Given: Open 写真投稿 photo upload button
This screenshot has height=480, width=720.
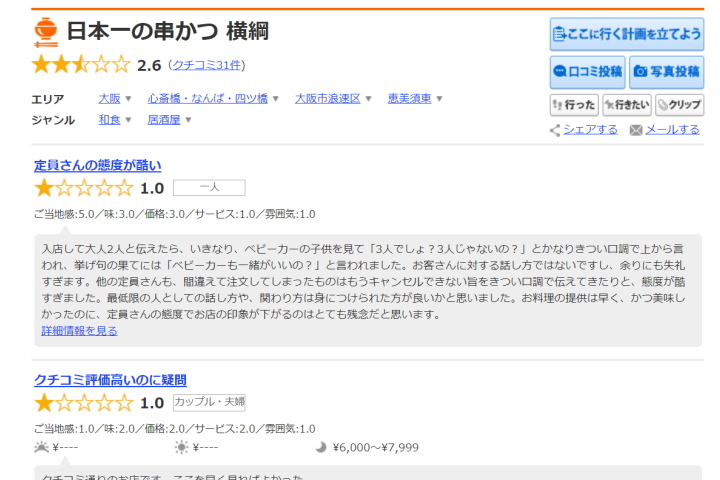Looking at the screenshot, I should [x=666, y=72].
